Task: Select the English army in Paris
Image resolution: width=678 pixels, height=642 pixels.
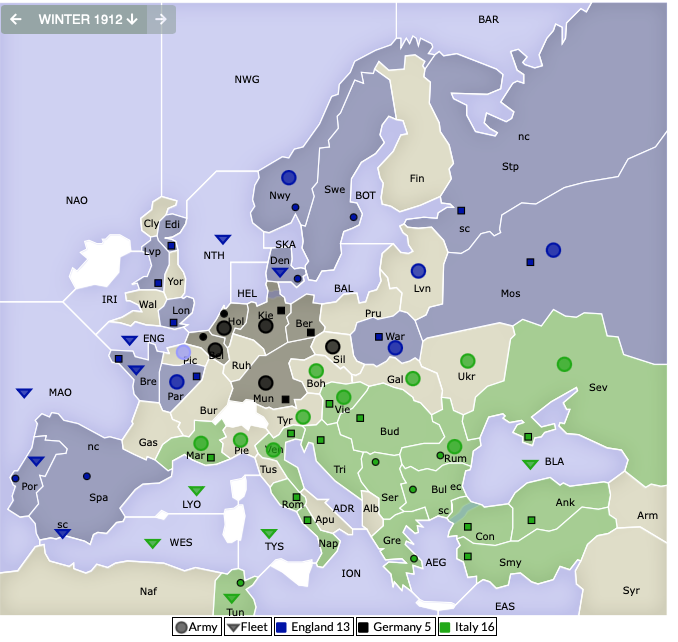Action: 176,382
